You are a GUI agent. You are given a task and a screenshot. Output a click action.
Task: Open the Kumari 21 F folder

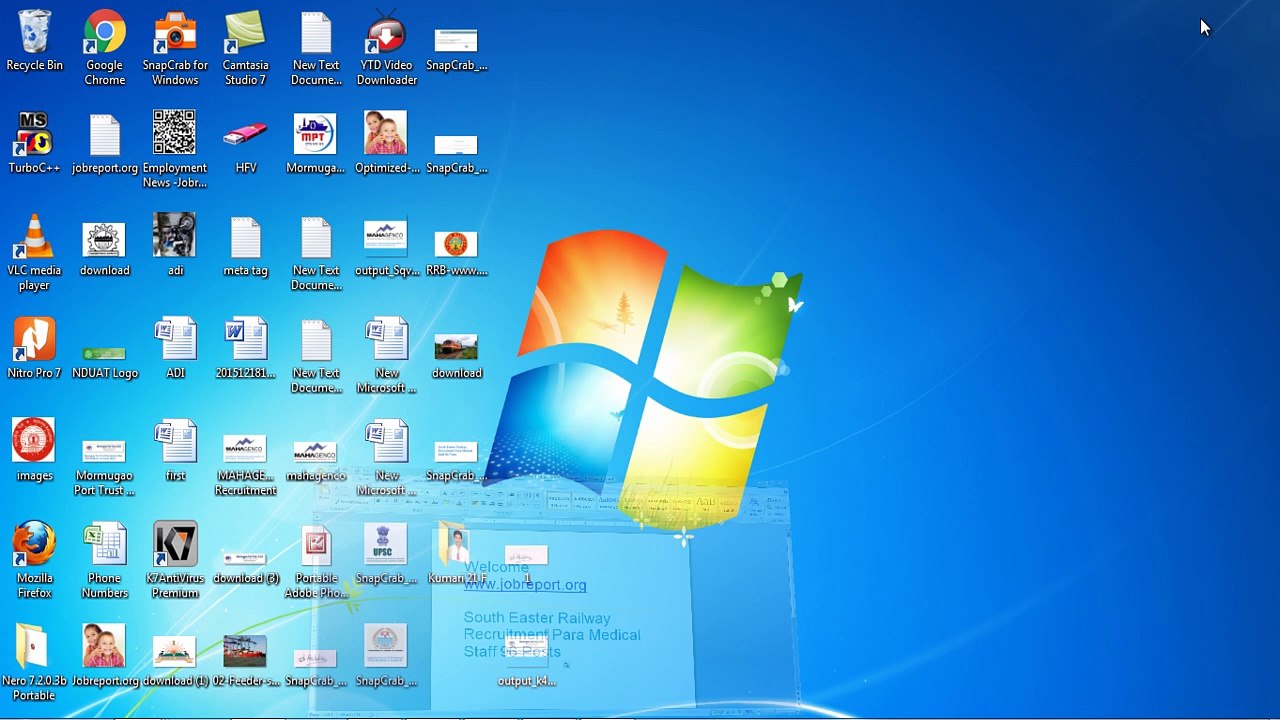(456, 554)
